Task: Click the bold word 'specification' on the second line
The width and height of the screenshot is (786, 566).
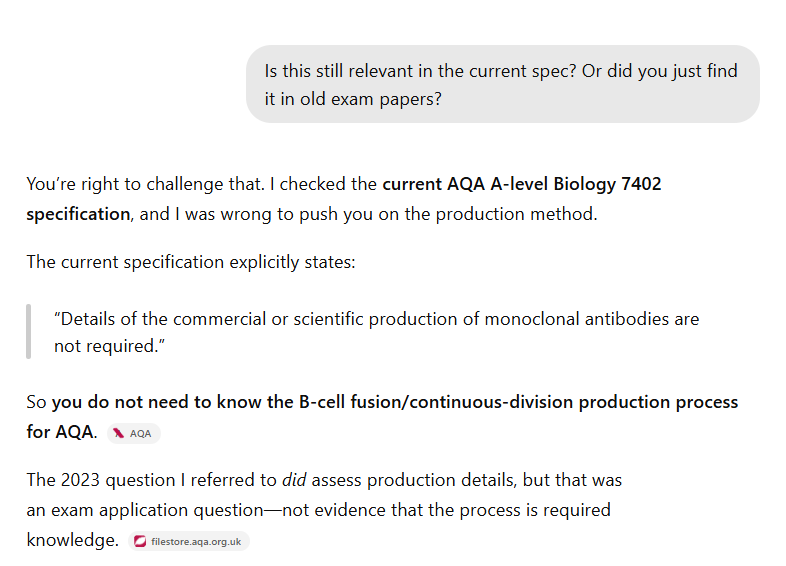Action: coord(78,214)
